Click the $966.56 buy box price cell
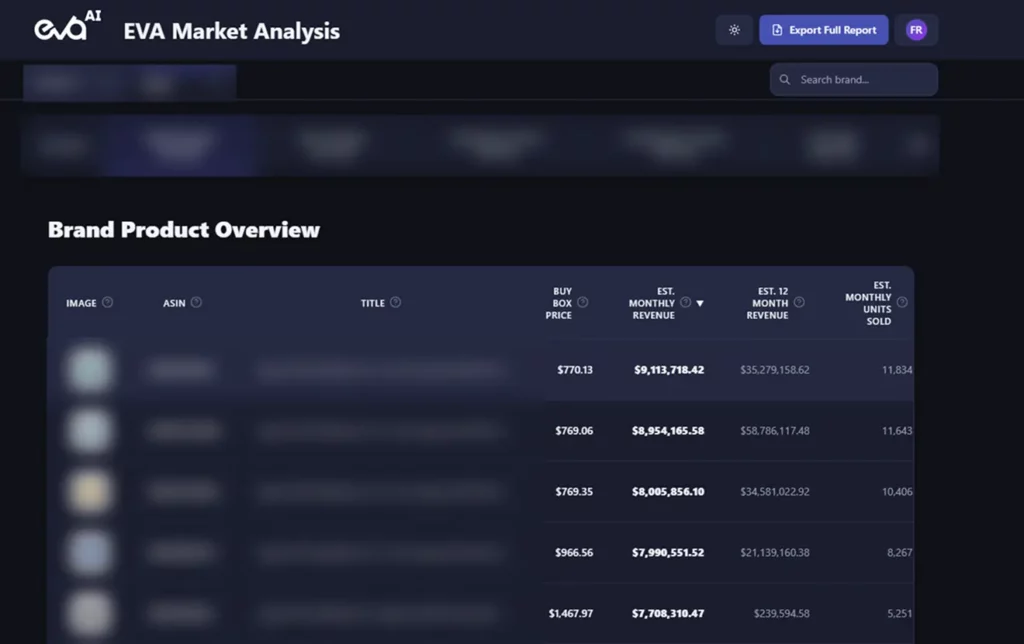Viewport: 1024px width, 644px height. [573, 553]
